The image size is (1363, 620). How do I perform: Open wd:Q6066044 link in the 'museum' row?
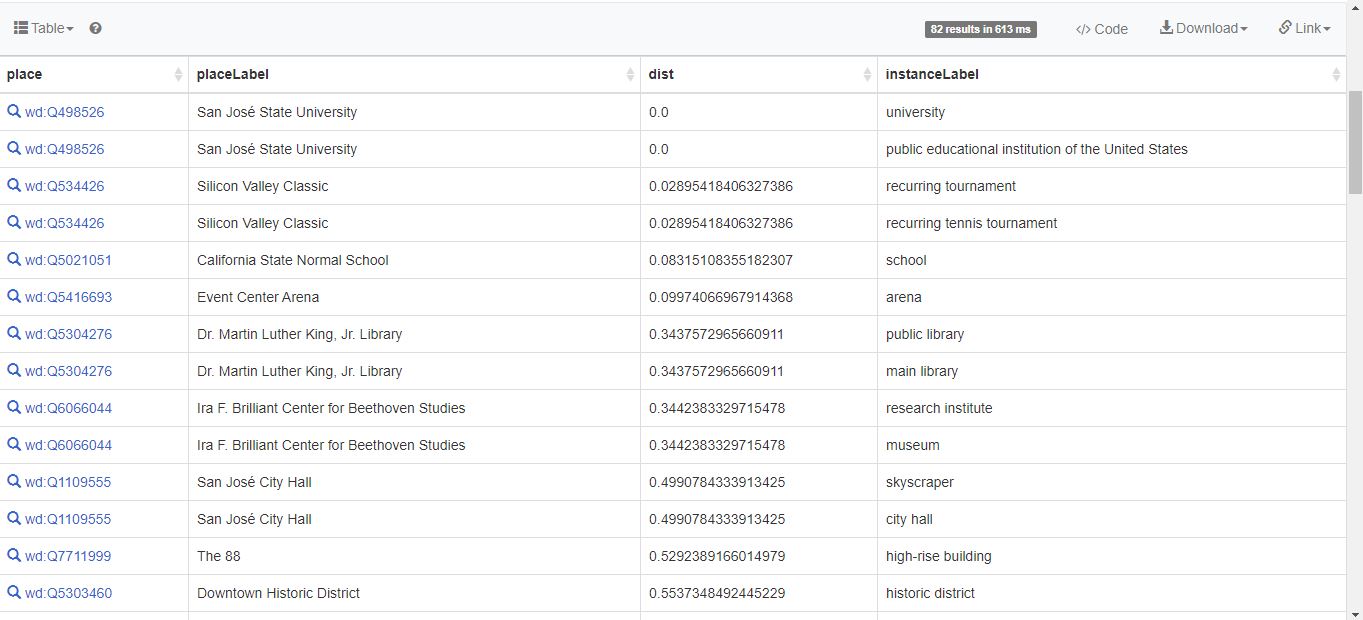(x=69, y=445)
